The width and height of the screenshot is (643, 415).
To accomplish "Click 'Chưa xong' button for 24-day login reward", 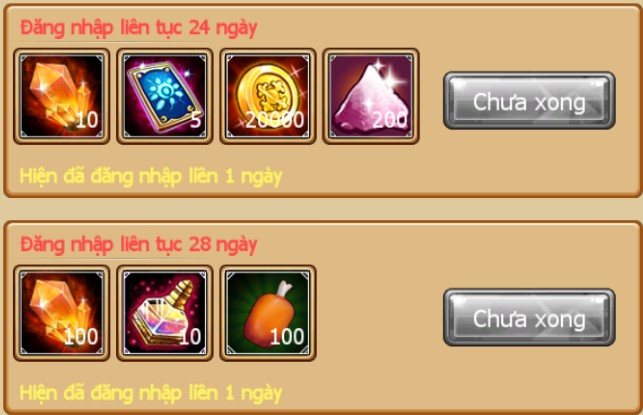I will pyautogui.click(x=529, y=101).
